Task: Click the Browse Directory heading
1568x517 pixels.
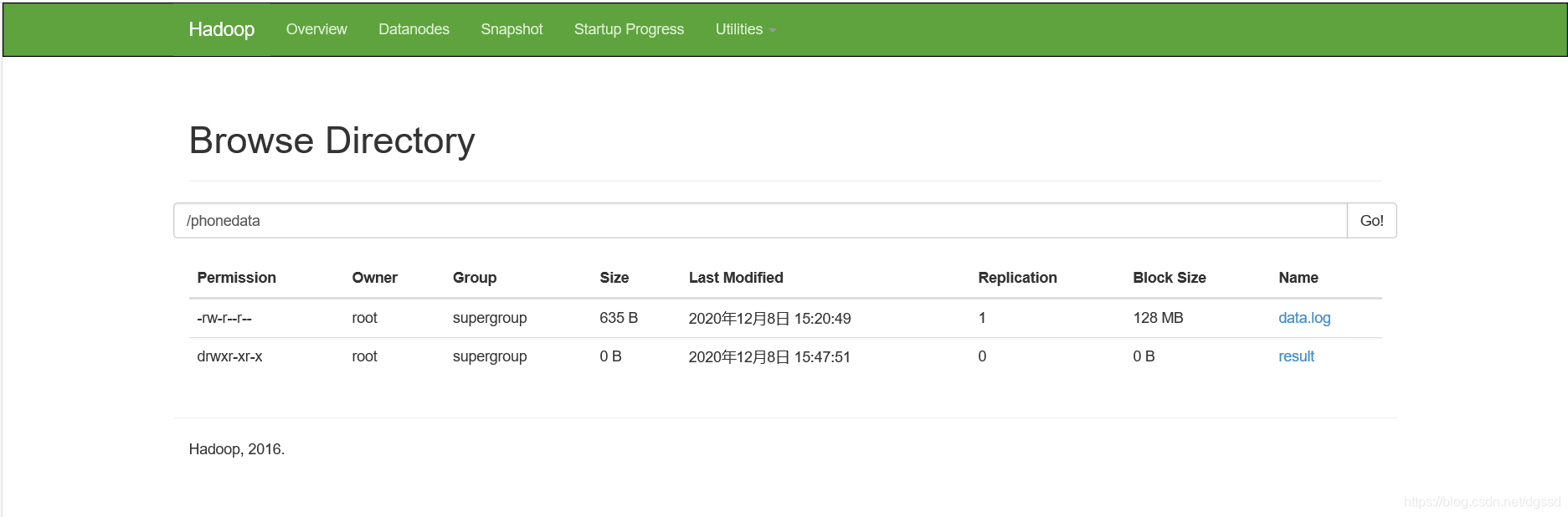Action: pos(332,141)
